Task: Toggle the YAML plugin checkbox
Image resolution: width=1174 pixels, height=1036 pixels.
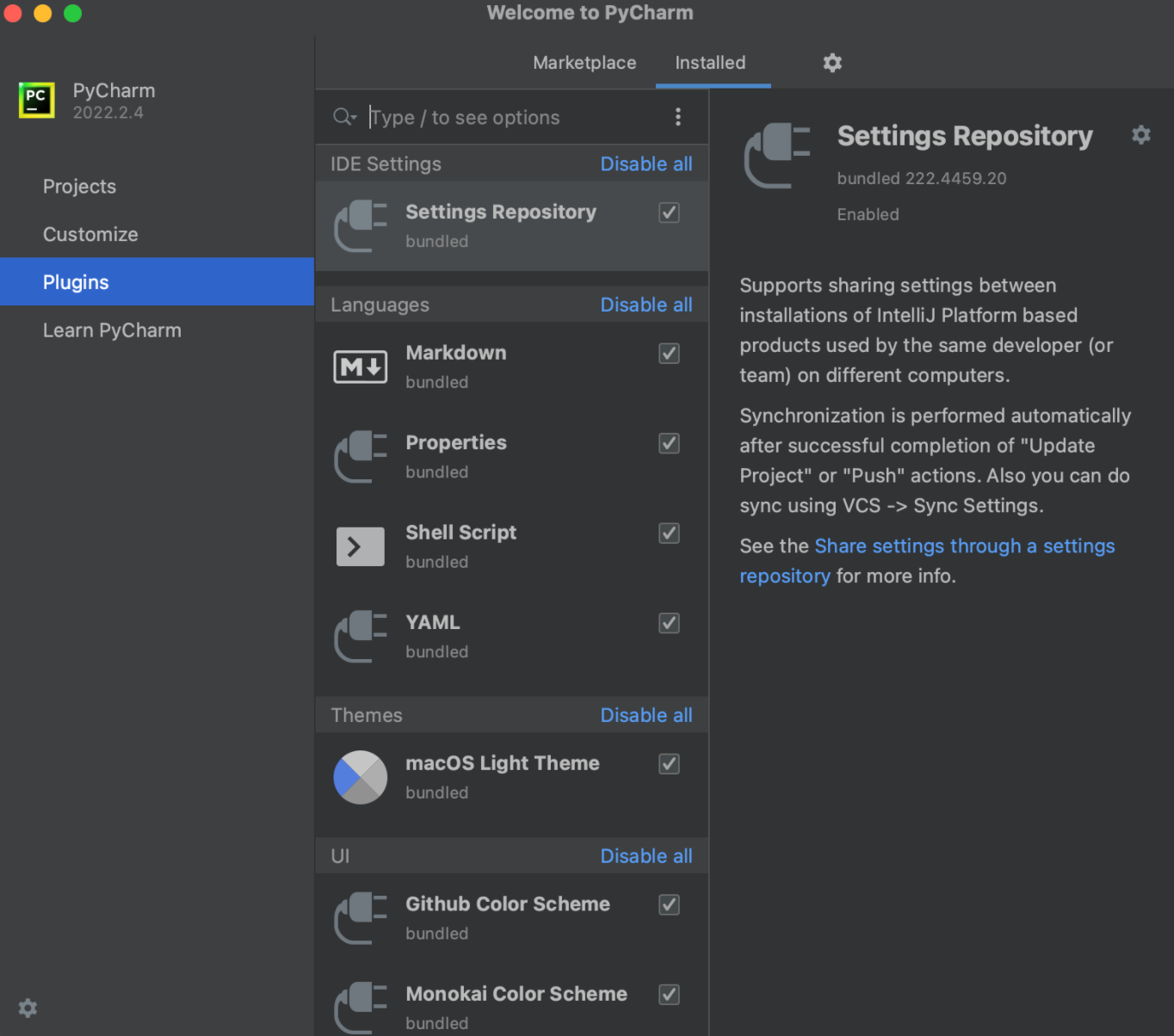Action: point(669,623)
